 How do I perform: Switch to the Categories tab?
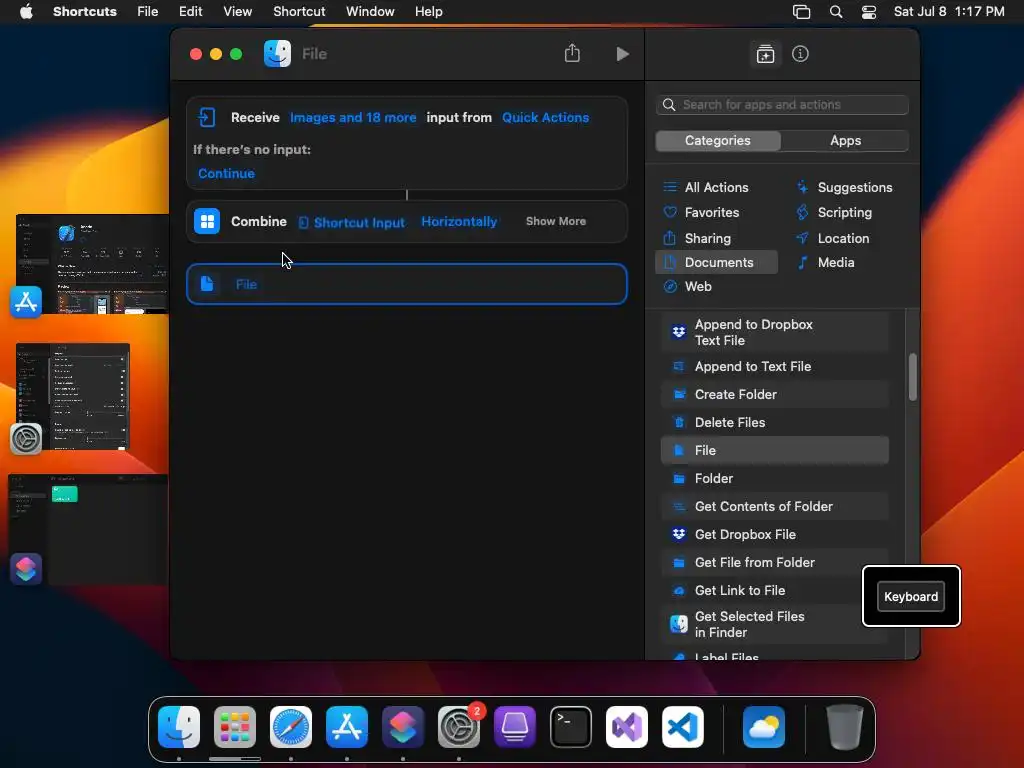point(718,140)
